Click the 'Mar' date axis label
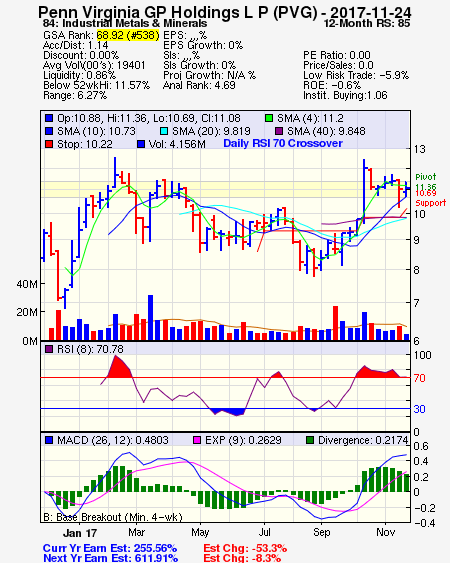 pyautogui.click(x=136, y=532)
